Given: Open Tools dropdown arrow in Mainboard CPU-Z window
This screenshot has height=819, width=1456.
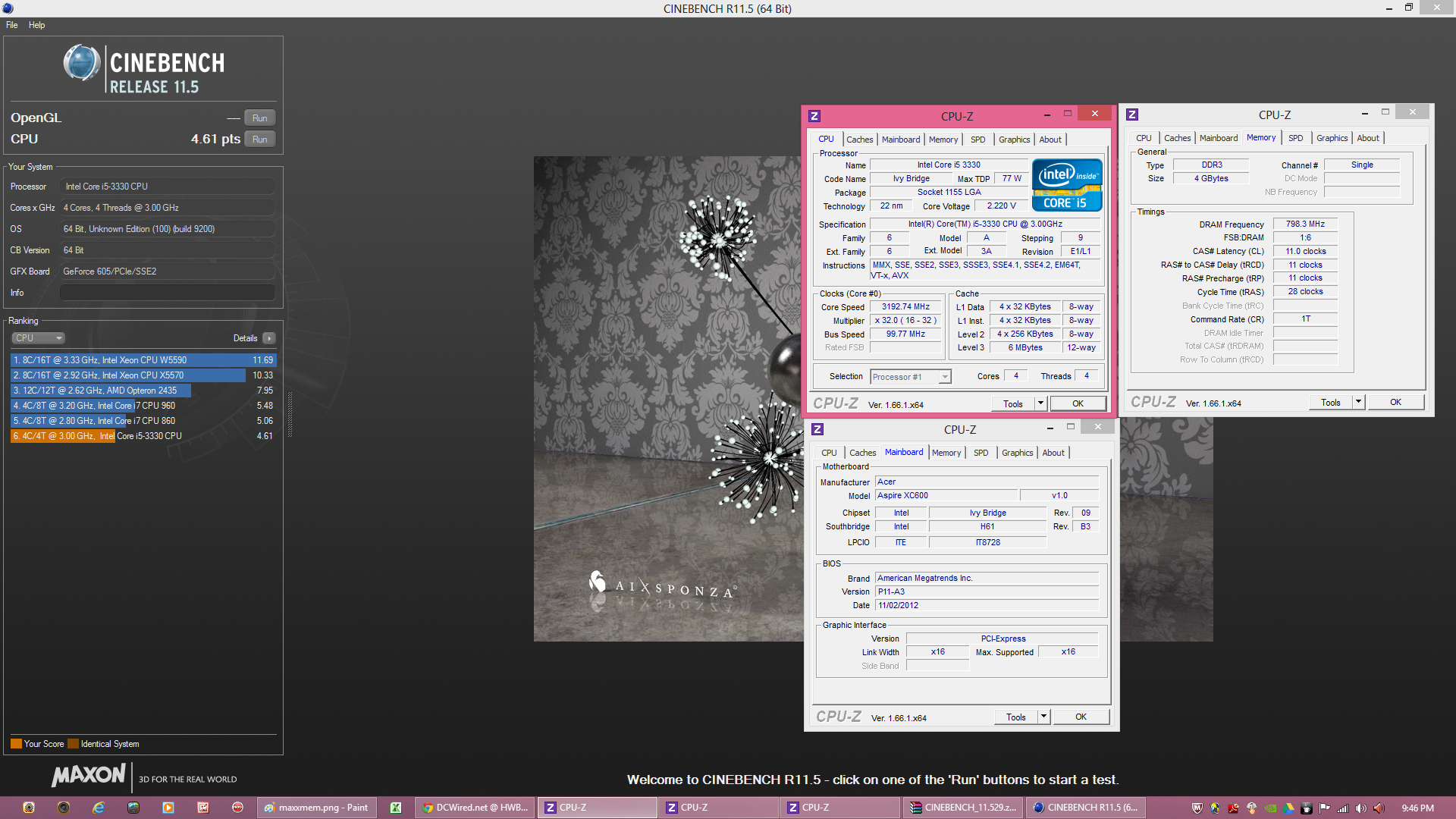Looking at the screenshot, I should [1044, 717].
